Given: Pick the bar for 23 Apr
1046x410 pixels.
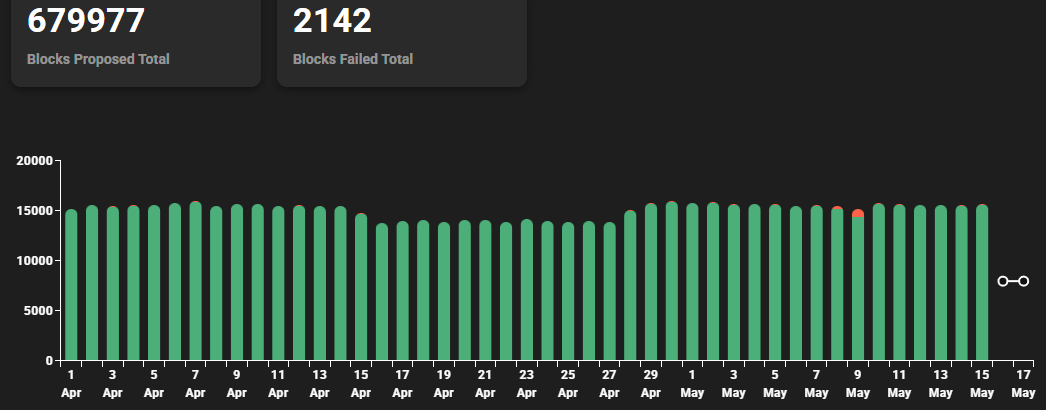Looking at the screenshot, I should [x=526, y=290].
